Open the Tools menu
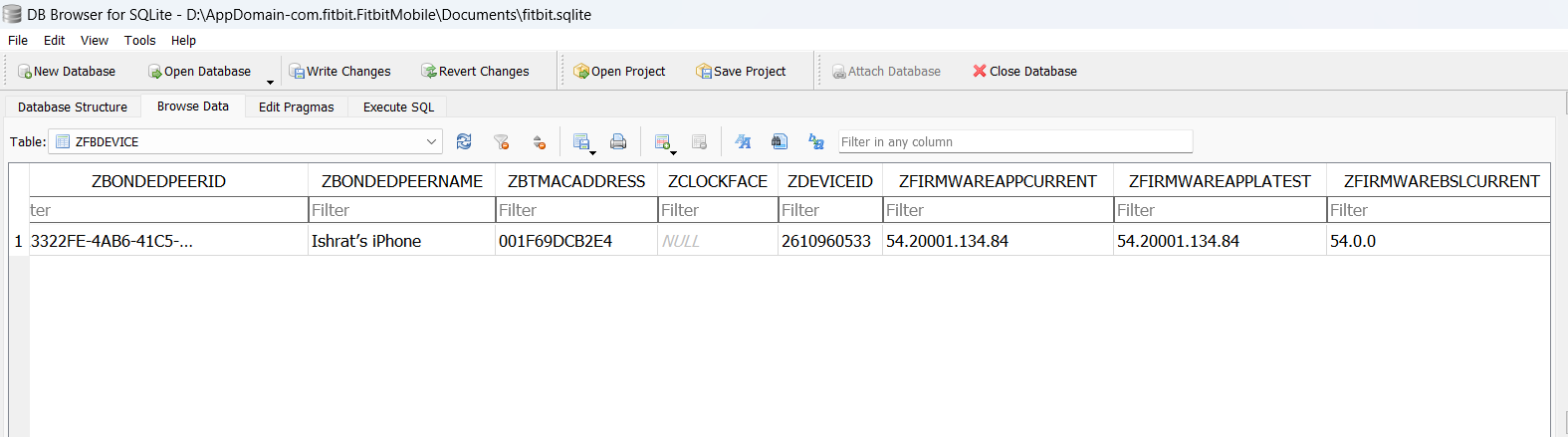Image resolution: width=1568 pixels, height=437 pixels. (x=139, y=41)
